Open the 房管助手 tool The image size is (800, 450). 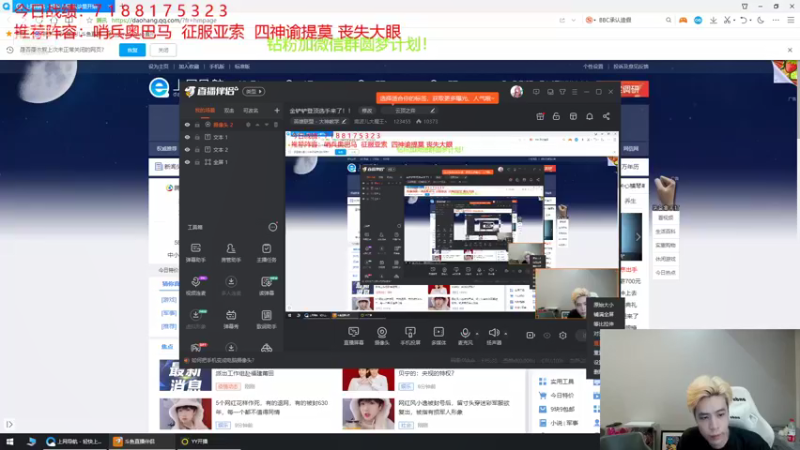pos(231,253)
